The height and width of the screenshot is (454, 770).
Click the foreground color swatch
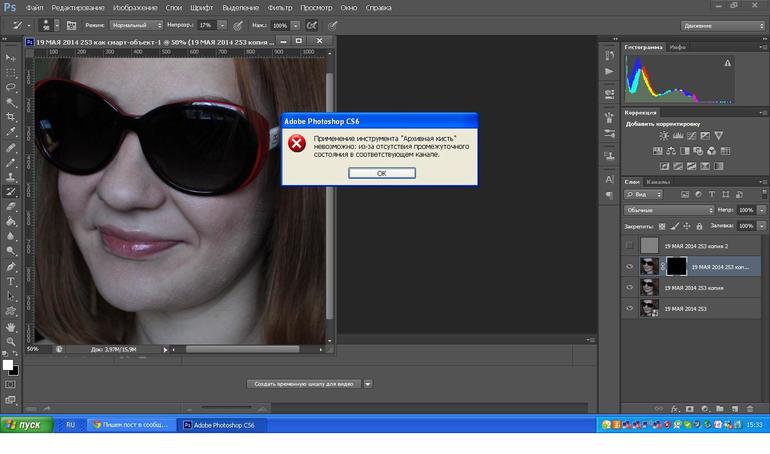8,365
